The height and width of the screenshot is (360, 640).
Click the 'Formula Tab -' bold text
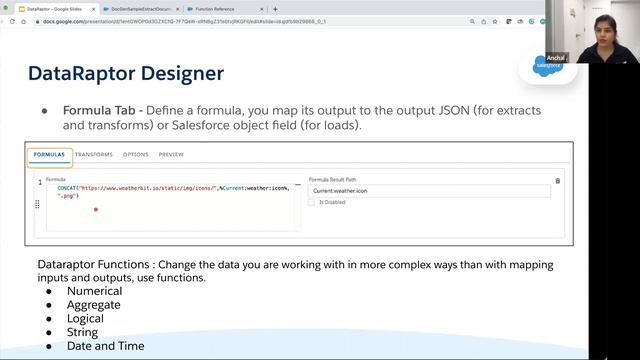(x=103, y=111)
